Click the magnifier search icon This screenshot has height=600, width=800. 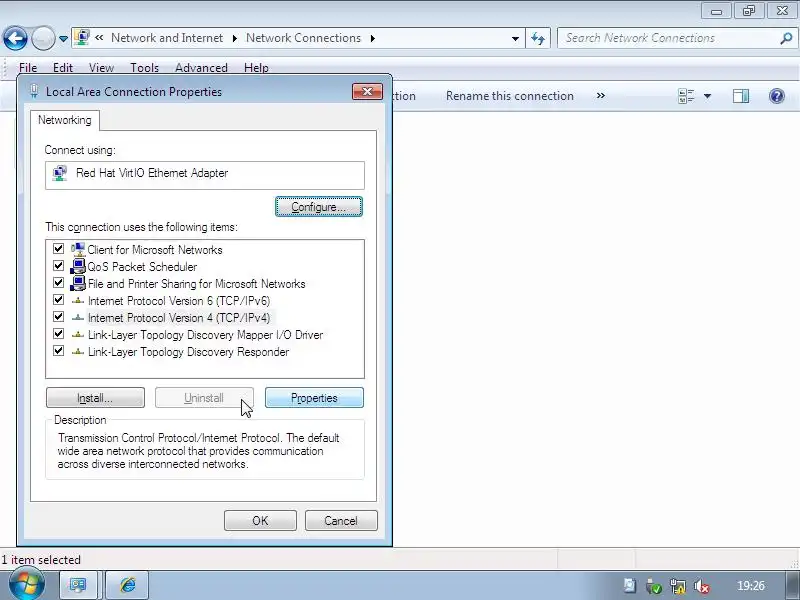pyautogui.click(x=786, y=38)
